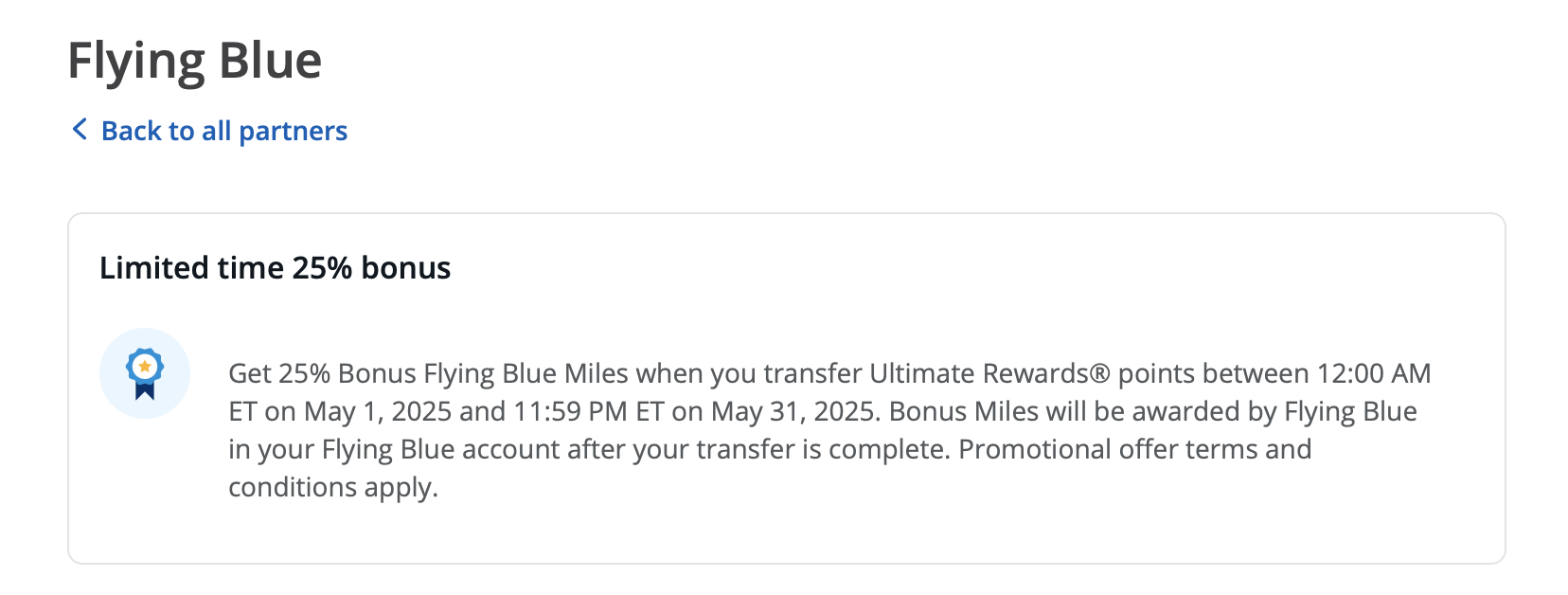Click the Get 25% Bonus opening phrase
Viewport: 1568px width, 595px height.
point(323,373)
